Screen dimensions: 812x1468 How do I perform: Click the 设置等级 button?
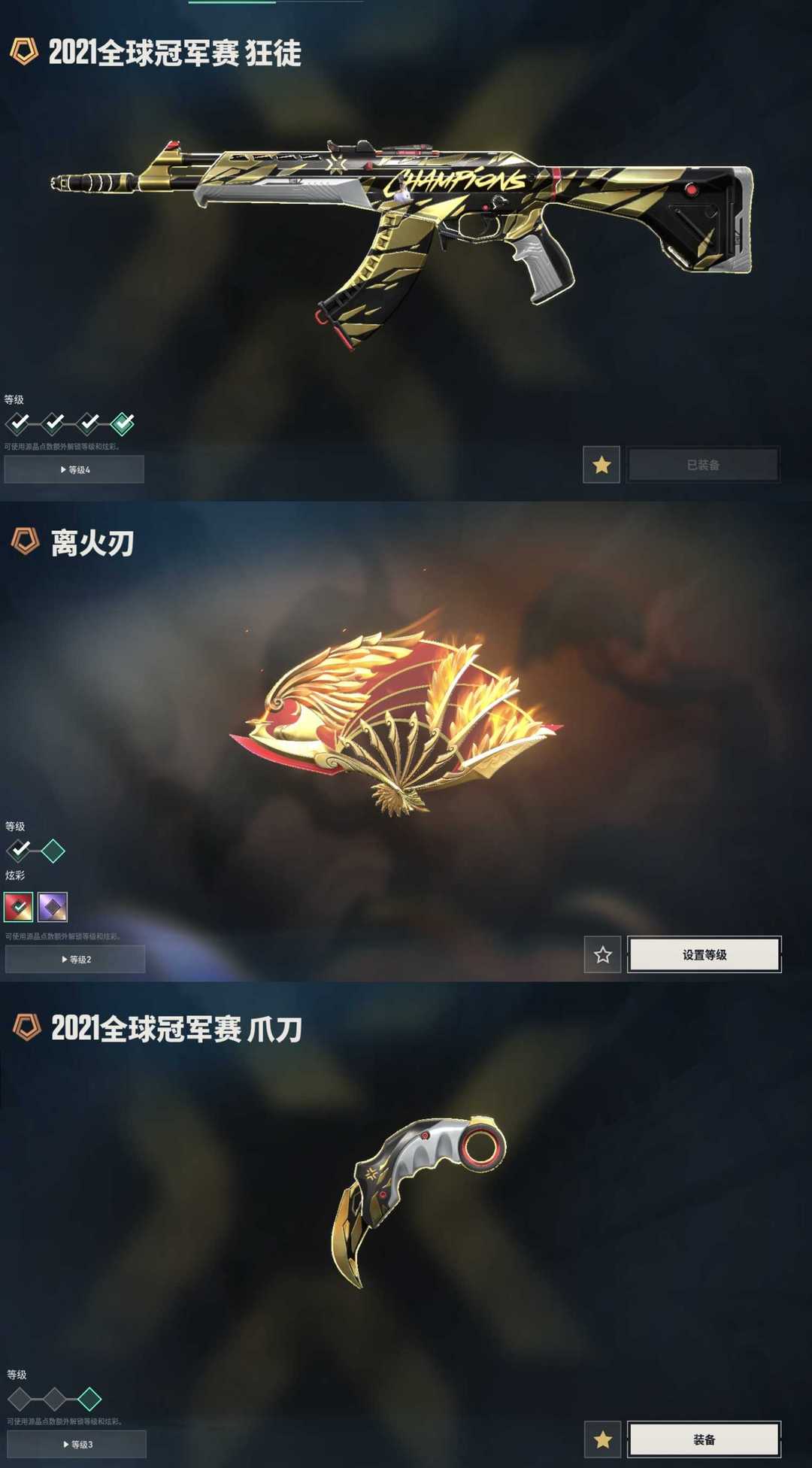tap(704, 954)
